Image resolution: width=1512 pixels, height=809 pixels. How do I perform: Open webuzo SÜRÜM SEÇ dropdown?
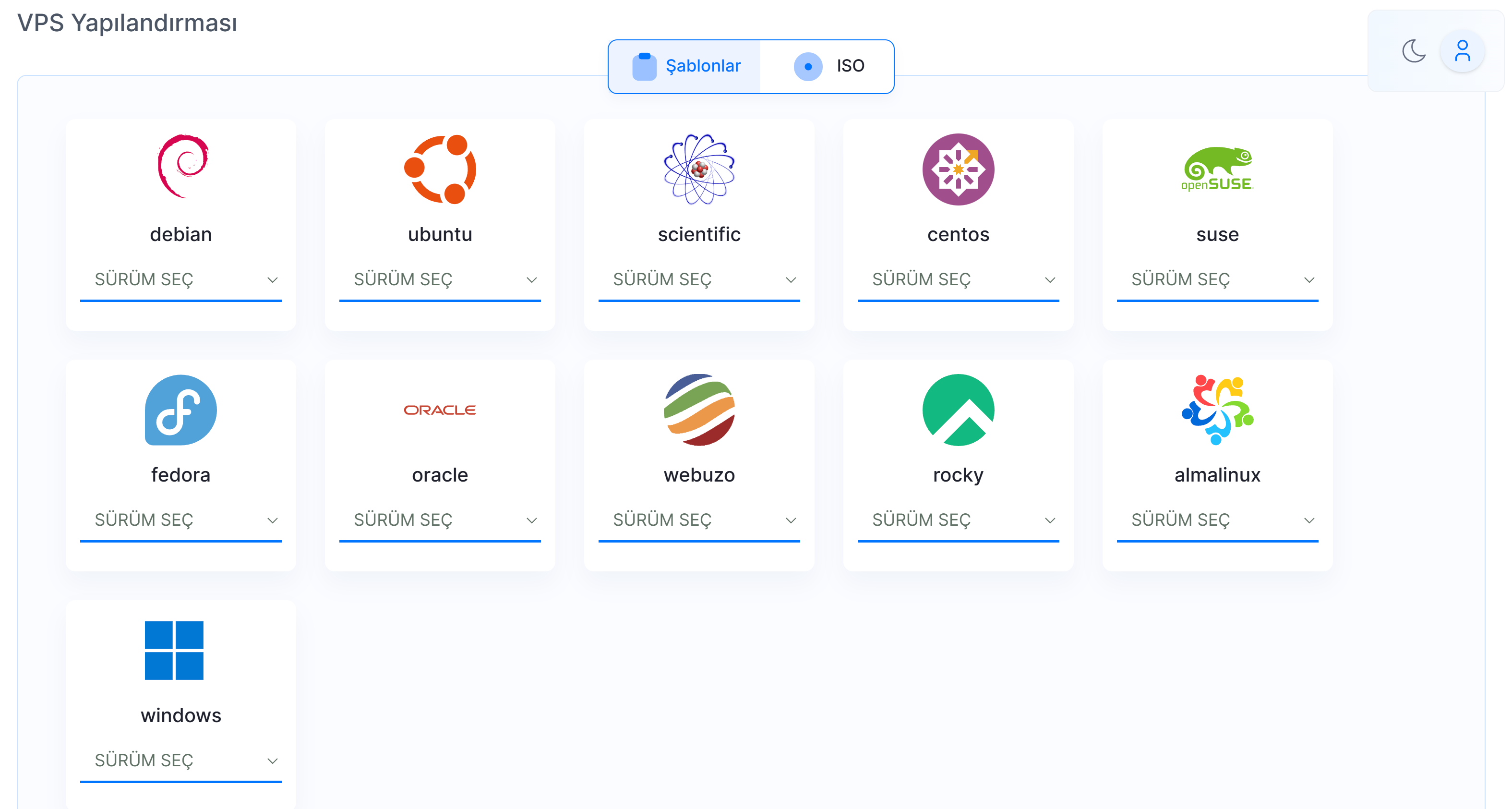pyautogui.click(x=699, y=521)
